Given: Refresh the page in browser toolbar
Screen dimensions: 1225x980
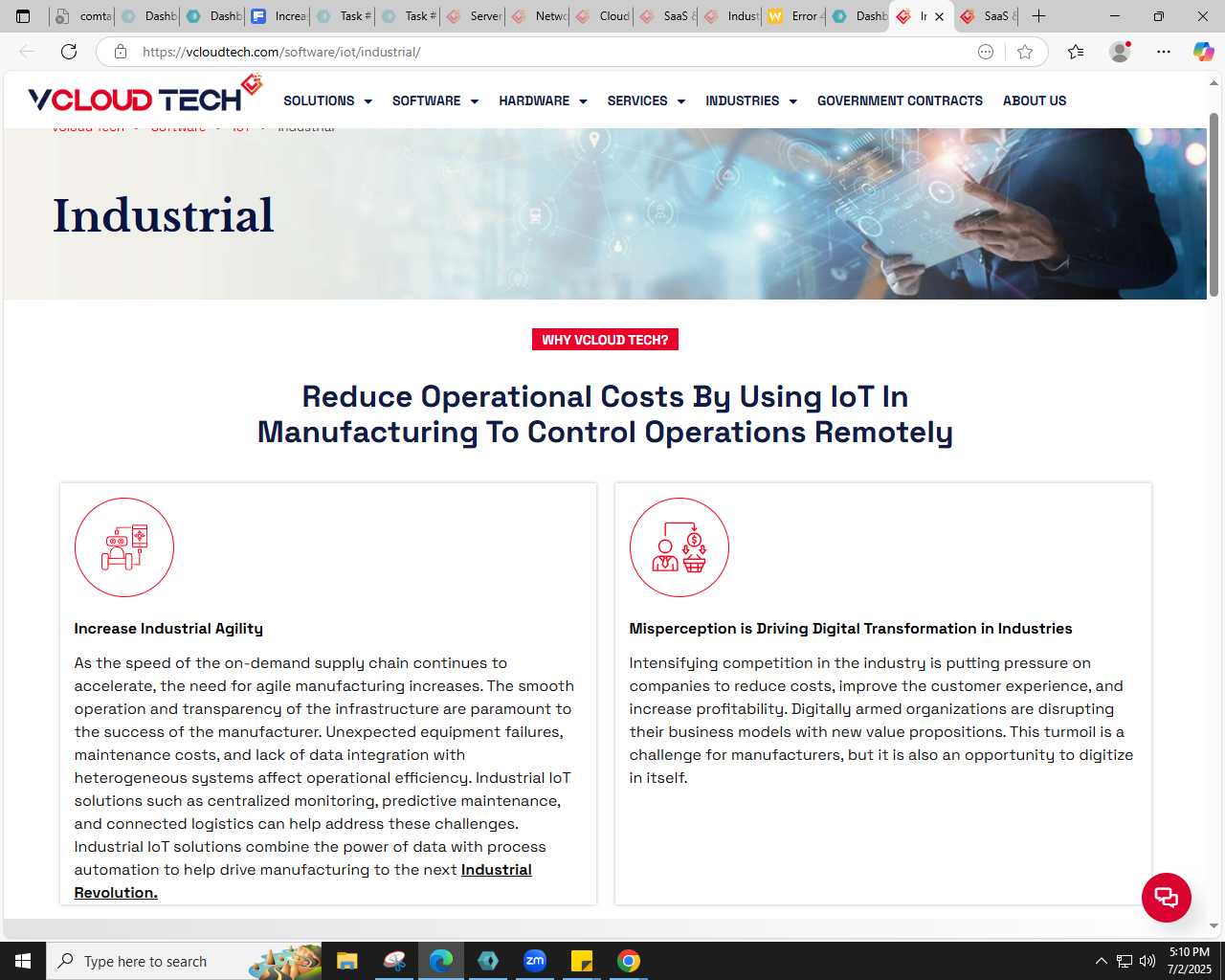Looking at the screenshot, I should coord(69,52).
